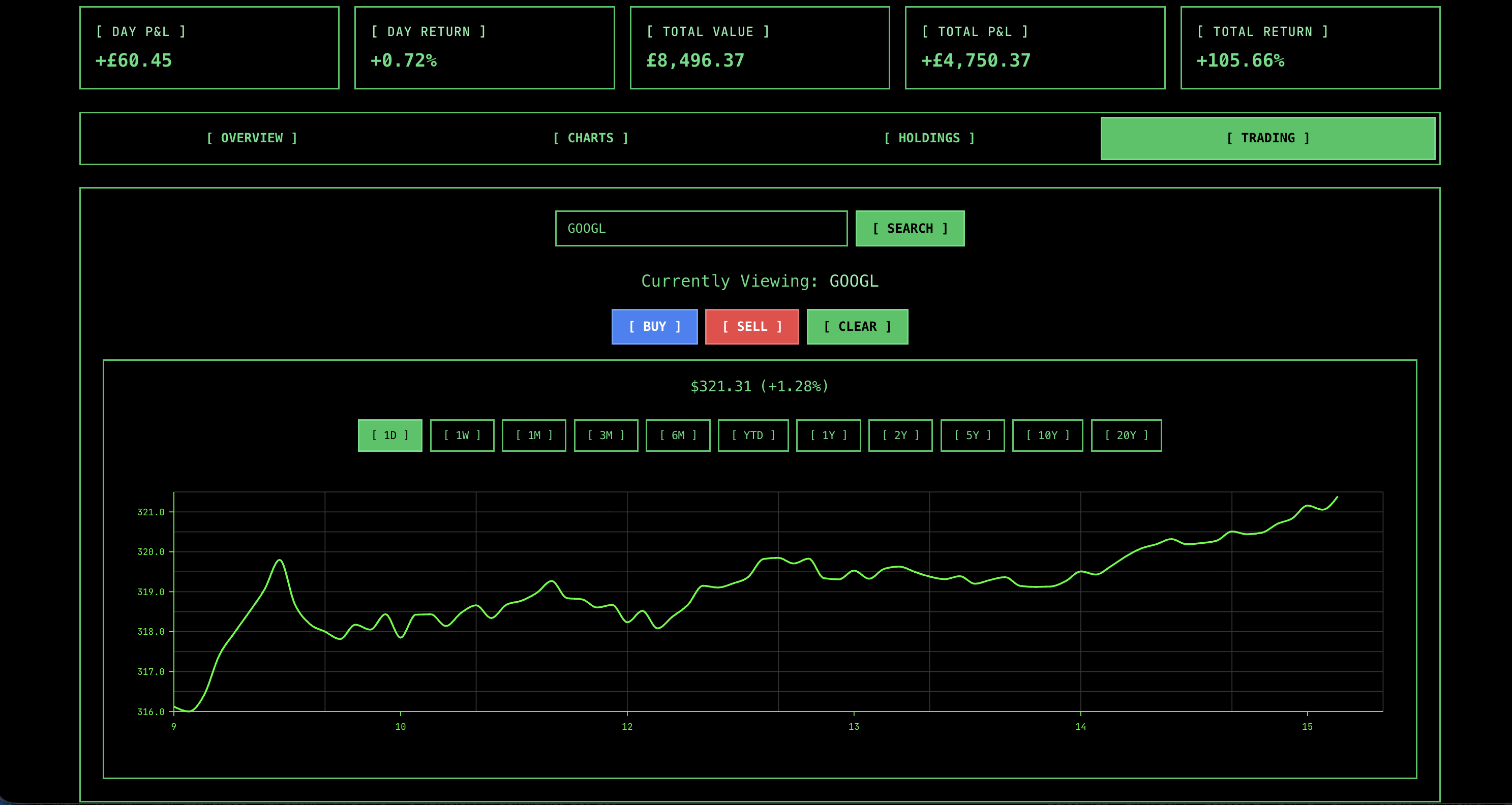The width and height of the screenshot is (1512, 805).
Task: Click the GOOGL ticker search field
Action: point(701,228)
